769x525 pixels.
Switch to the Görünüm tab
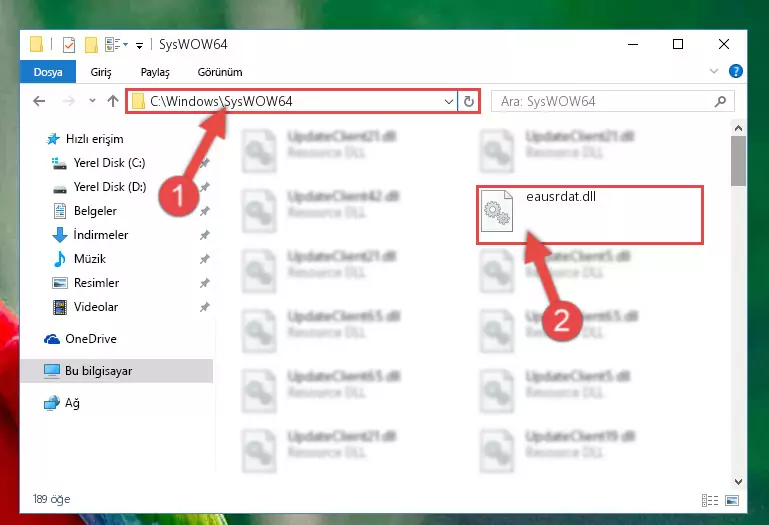click(220, 72)
